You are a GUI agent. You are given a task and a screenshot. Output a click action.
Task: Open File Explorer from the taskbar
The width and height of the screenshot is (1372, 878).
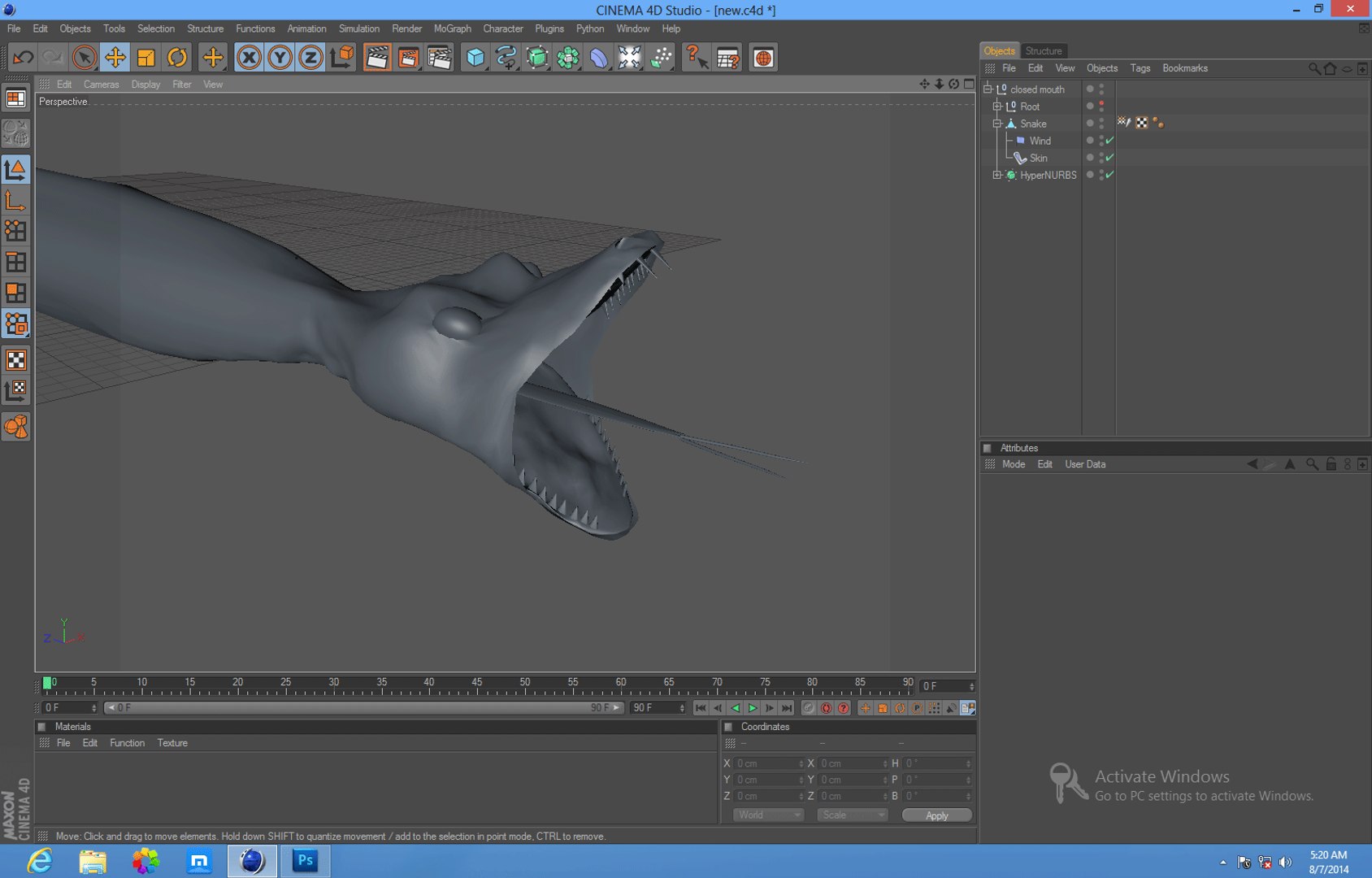point(93,860)
